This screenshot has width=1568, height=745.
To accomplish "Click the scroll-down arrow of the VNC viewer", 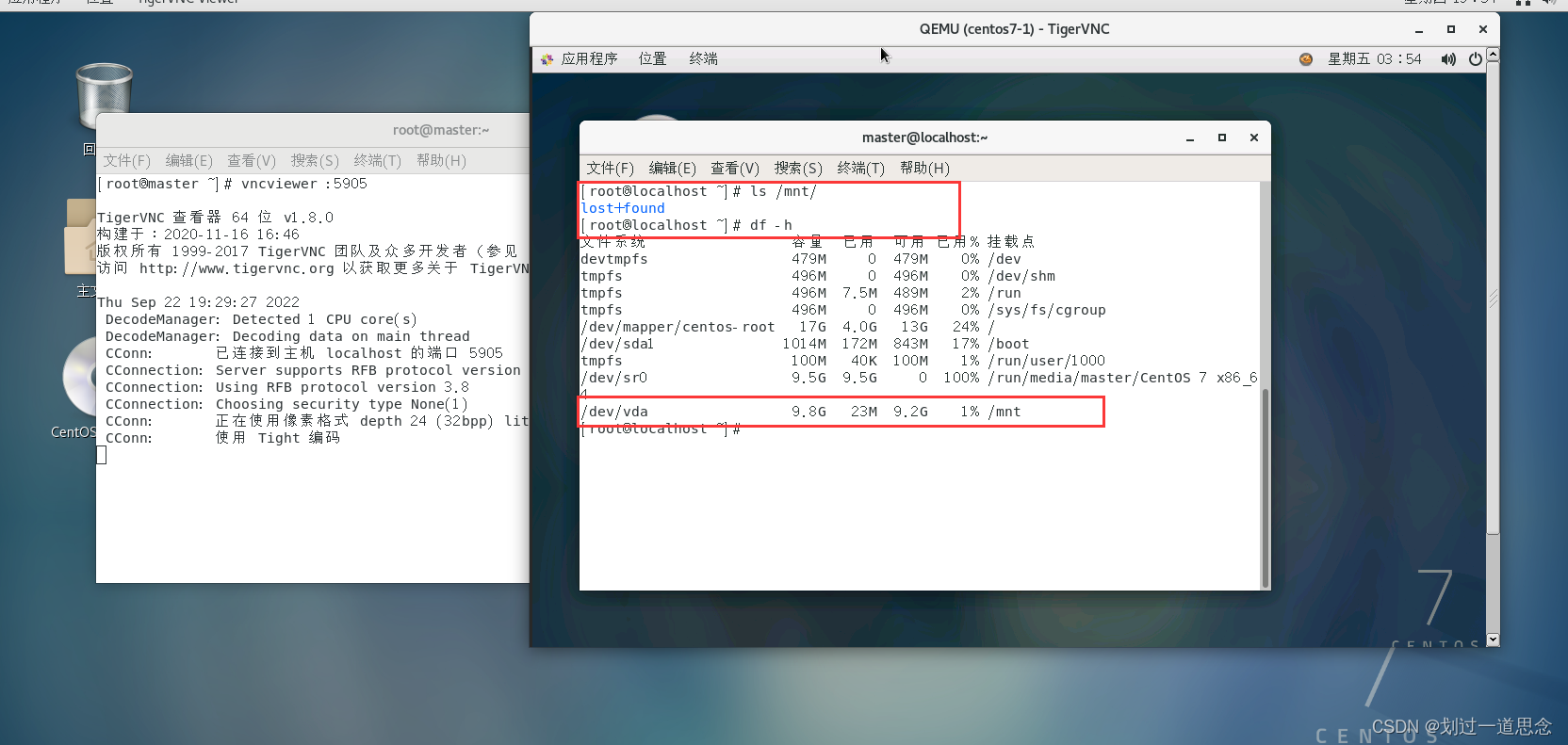I will (x=1493, y=640).
